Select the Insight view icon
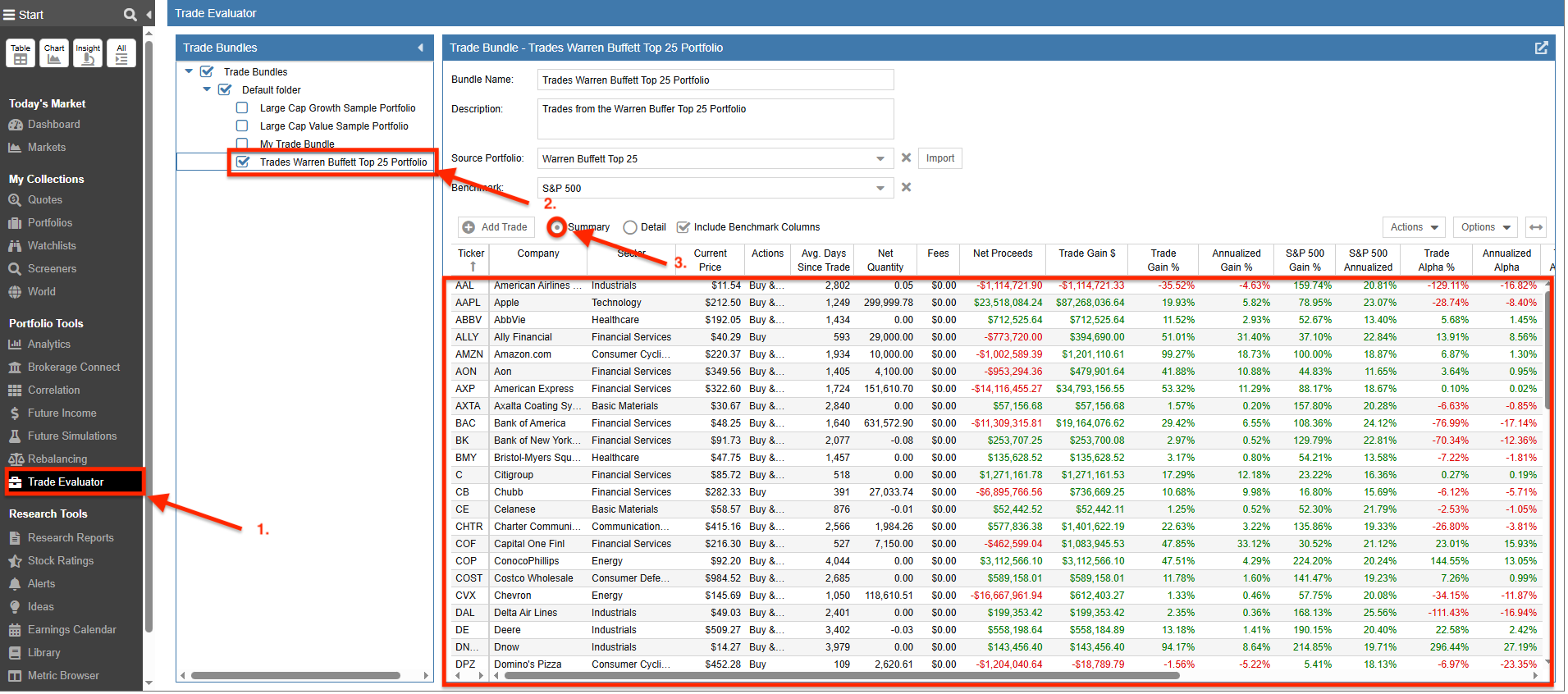 (x=88, y=53)
